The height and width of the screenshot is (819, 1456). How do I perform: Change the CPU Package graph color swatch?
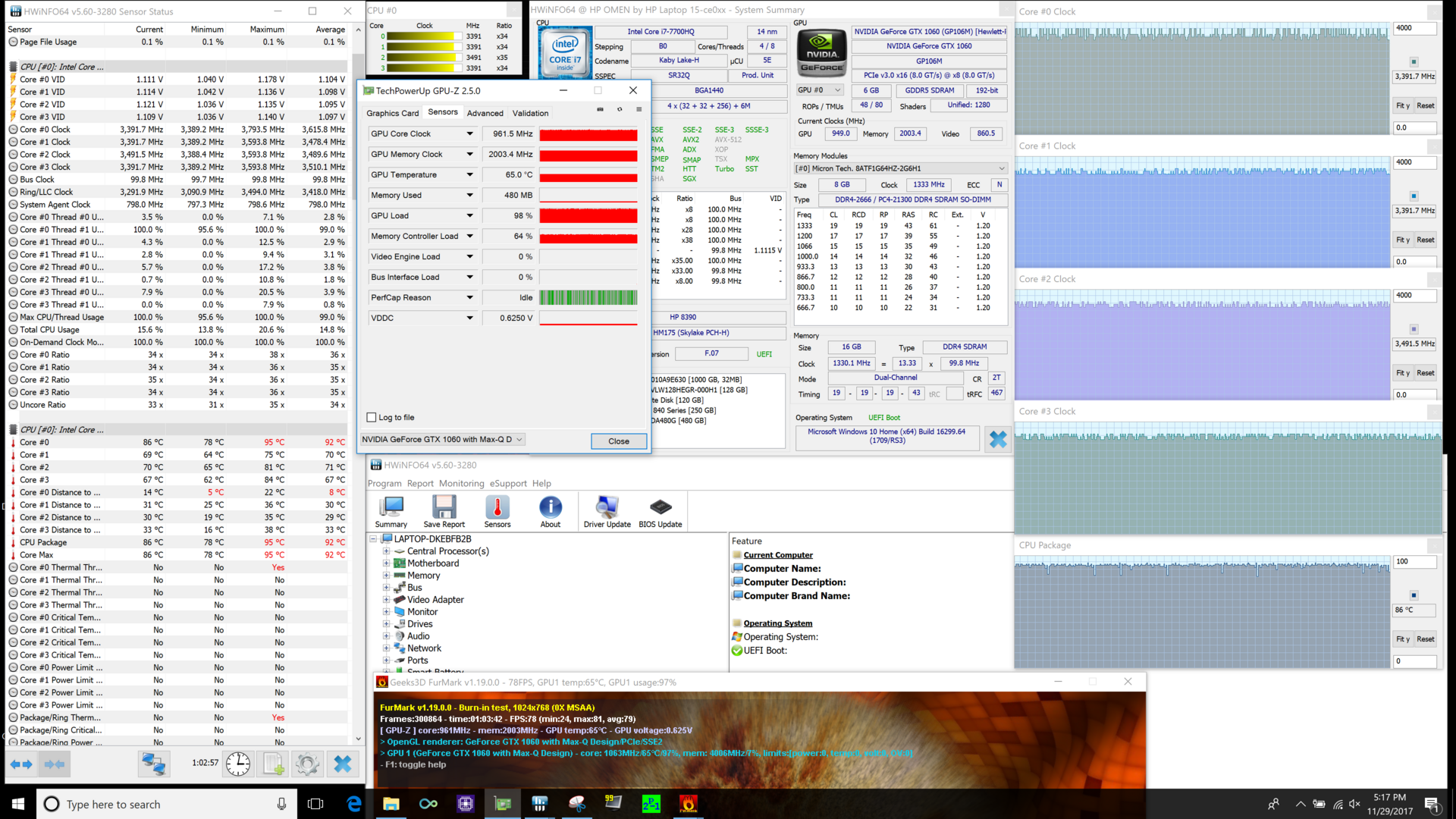[1414, 595]
